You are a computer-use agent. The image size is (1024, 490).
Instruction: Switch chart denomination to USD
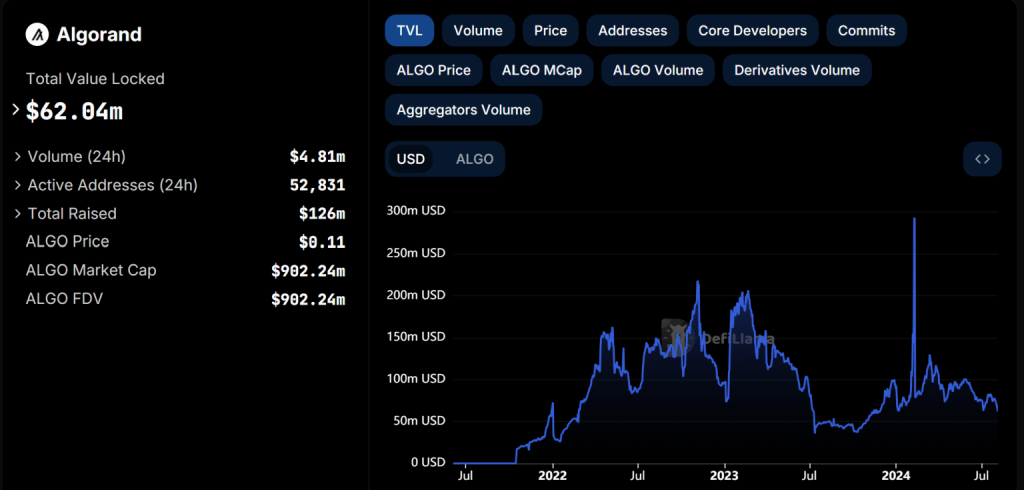(x=411, y=159)
